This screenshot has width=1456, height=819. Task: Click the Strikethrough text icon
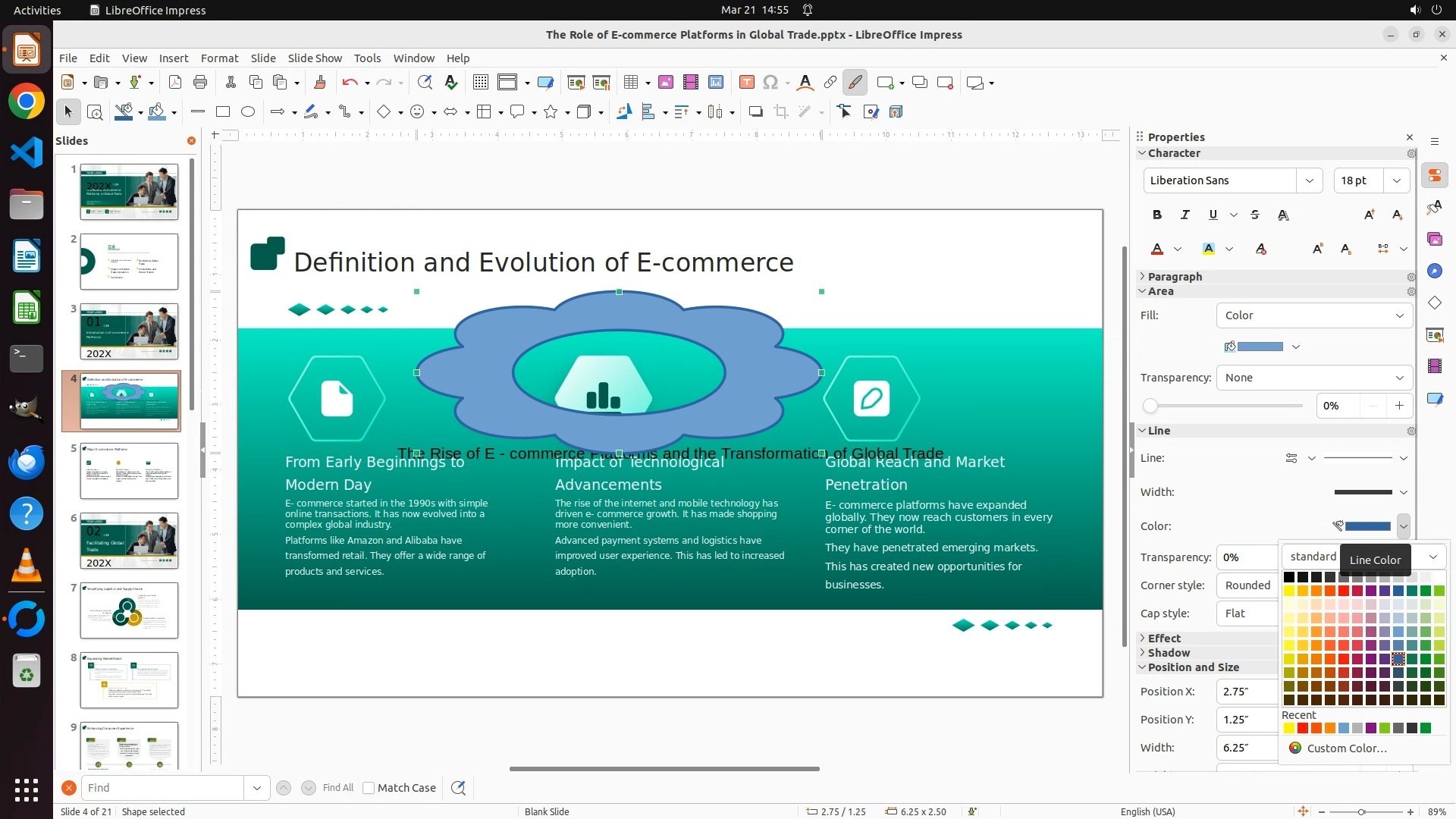pyautogui.click(x=1255, y=215)
